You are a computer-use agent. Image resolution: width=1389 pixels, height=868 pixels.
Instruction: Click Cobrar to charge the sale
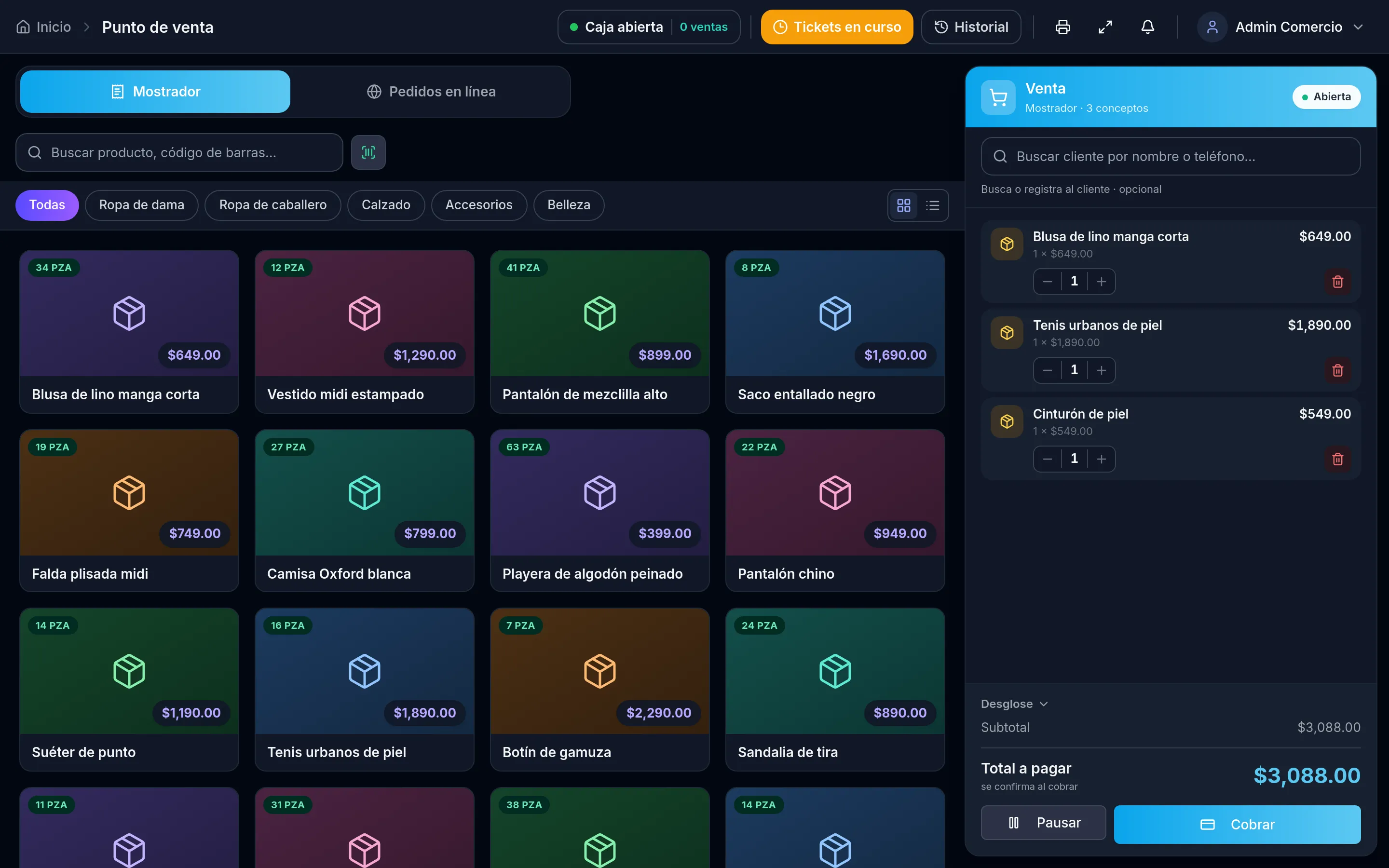click(x=1237, y=825)
